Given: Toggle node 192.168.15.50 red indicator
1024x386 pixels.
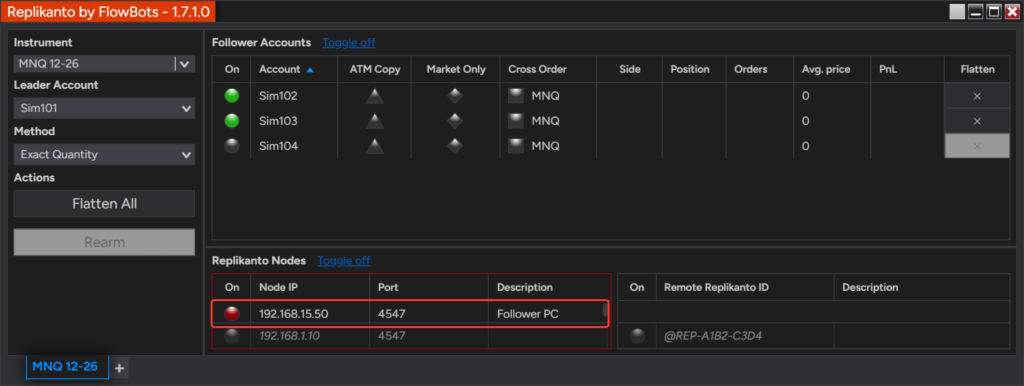Looking at the screenshot, I should (231, 314).
